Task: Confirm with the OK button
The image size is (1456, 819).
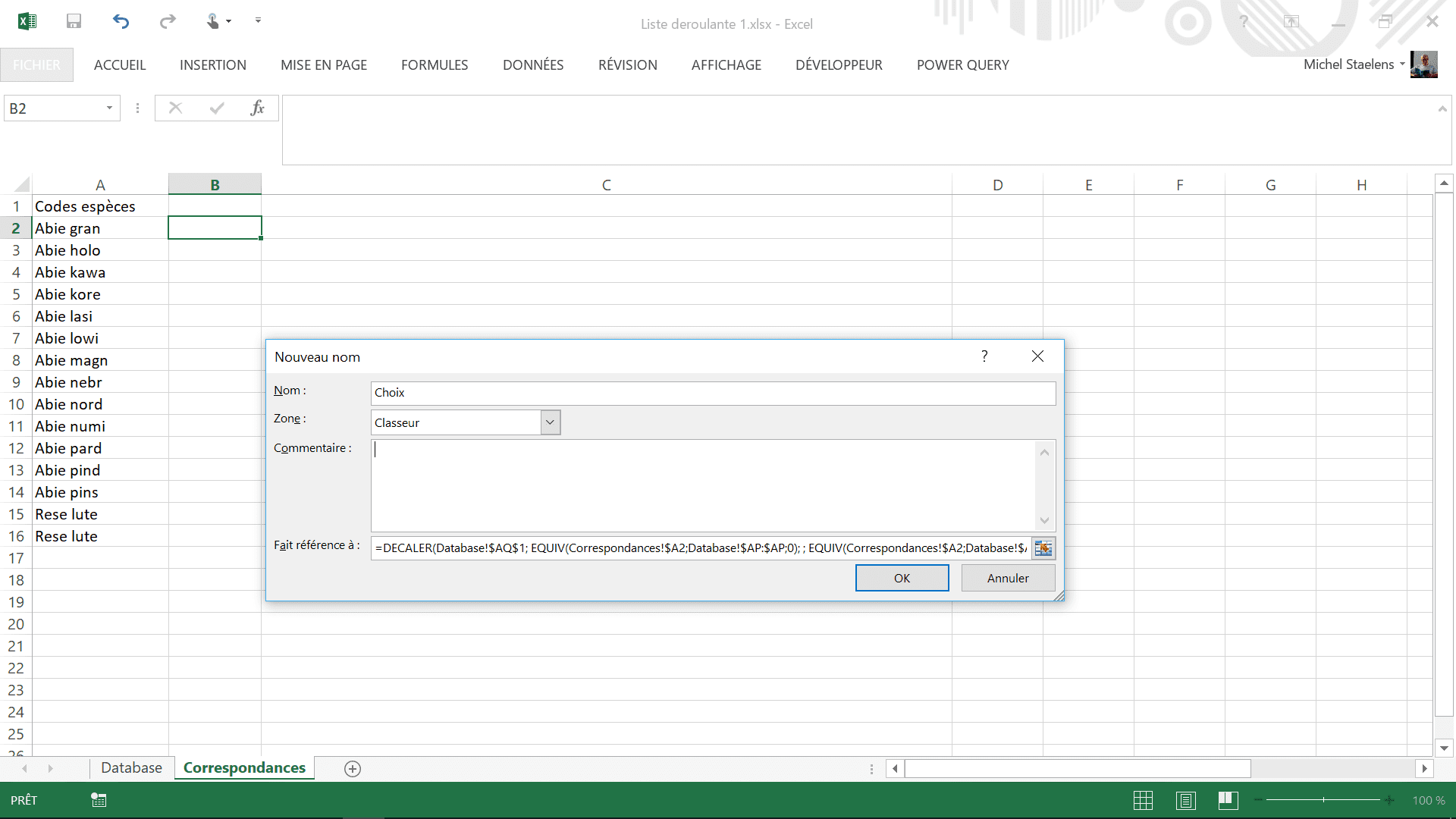Action: (x=902, y=578)
